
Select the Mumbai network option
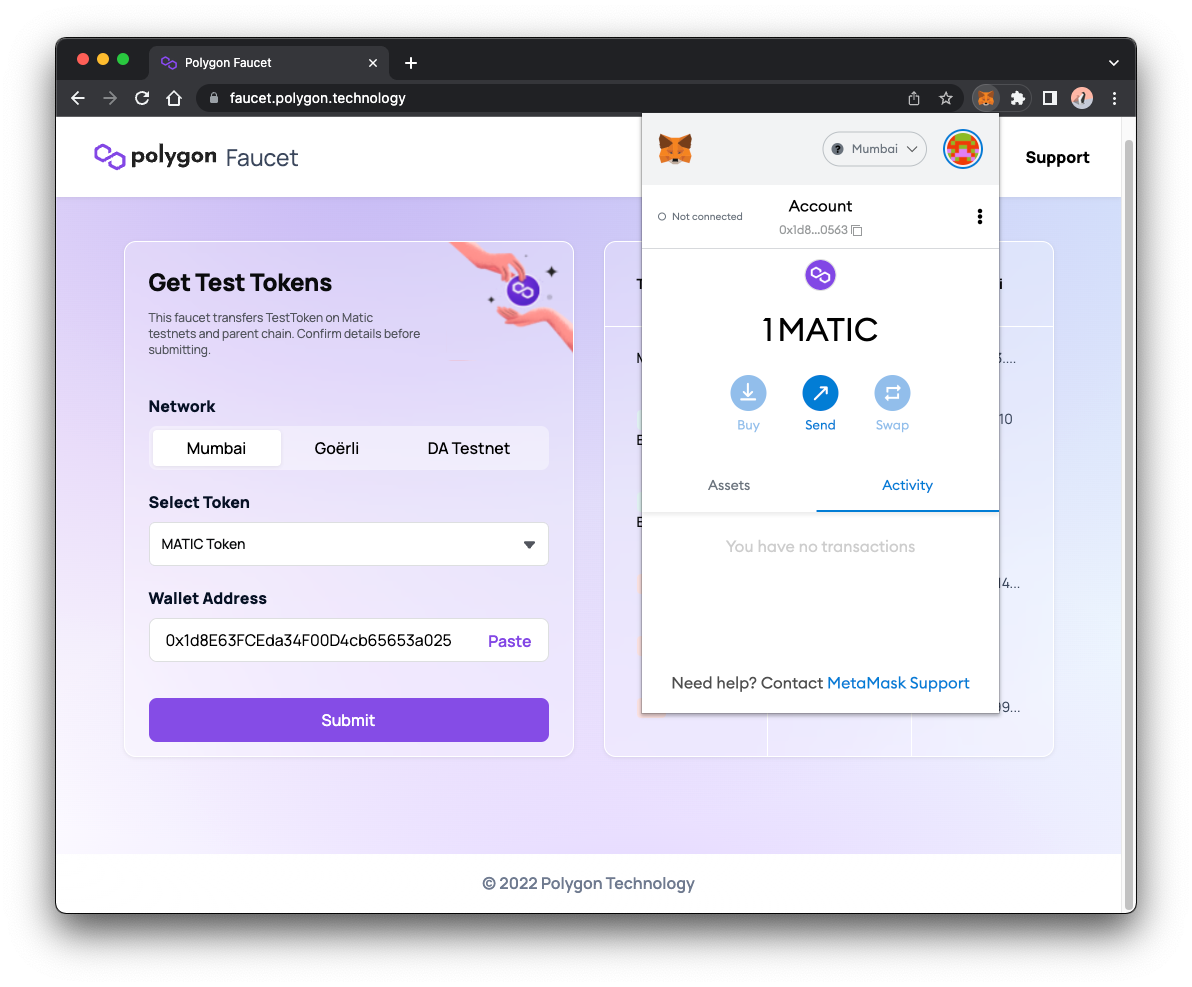pyautogui.click(x=217, y=448)
